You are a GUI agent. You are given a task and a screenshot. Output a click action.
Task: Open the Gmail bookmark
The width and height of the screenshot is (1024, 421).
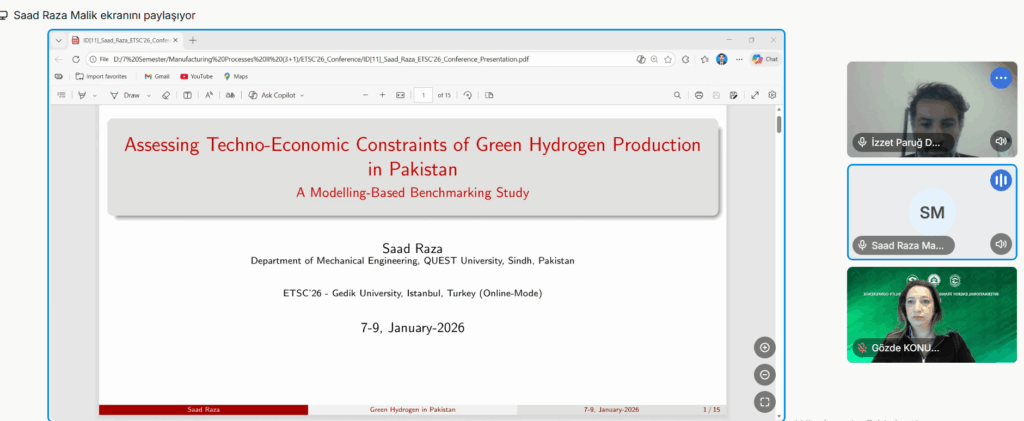pyautogui.click(x=155, y=76)
